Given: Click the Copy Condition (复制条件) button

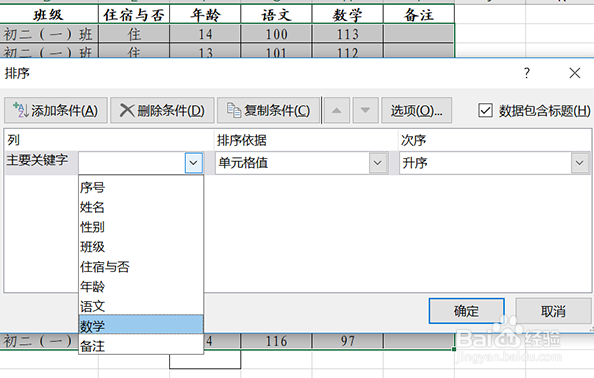Looking at the screenshot, I should 268,111.
